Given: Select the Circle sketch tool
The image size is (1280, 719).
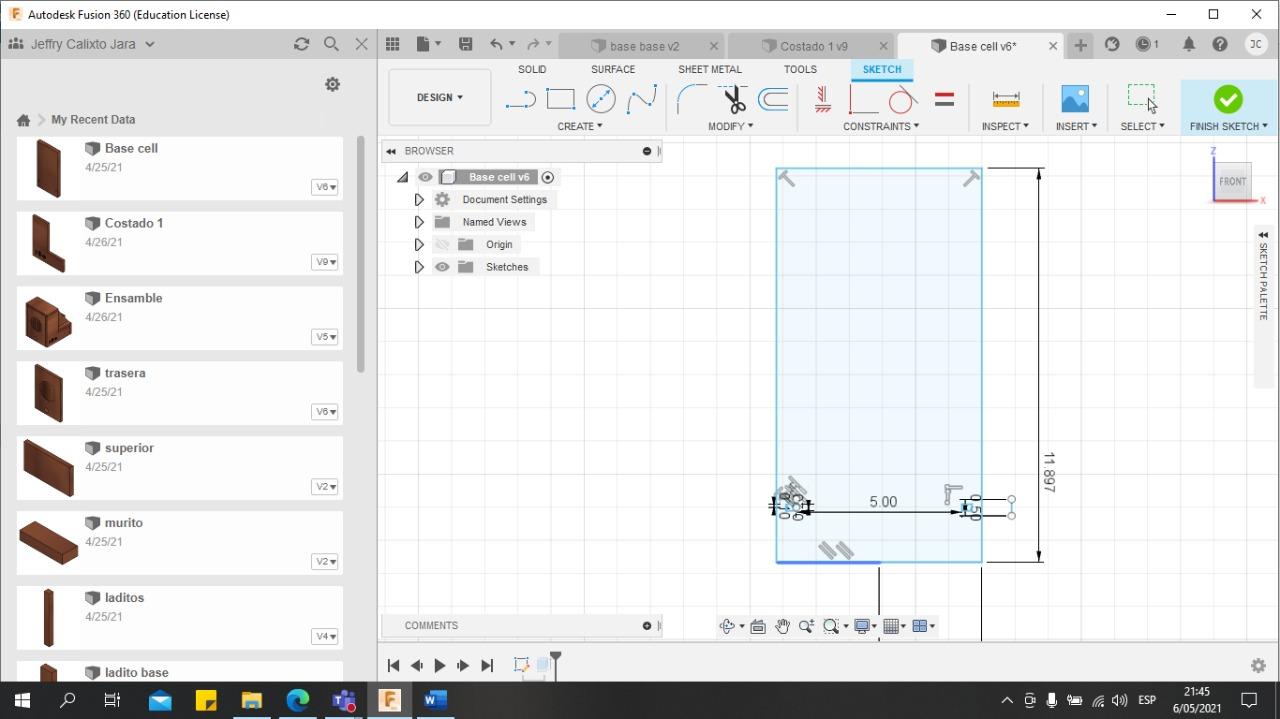Looking at the screenshot, I should (601, 99).
